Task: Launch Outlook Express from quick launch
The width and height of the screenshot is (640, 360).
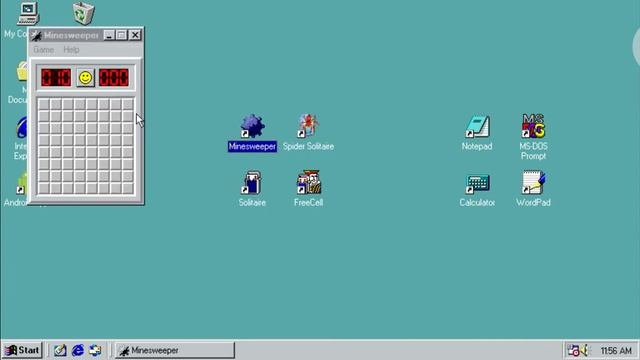Action: click(95, 350)
